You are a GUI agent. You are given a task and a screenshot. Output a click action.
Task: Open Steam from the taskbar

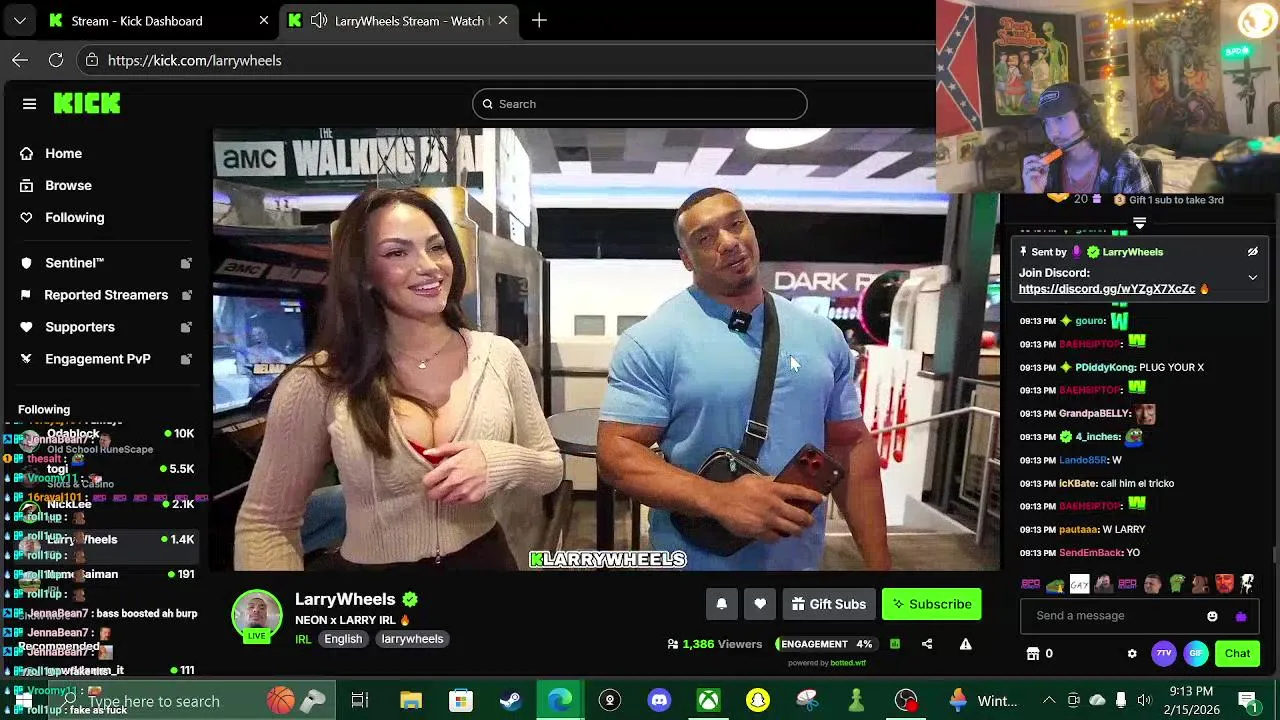[x=510, y=700]
